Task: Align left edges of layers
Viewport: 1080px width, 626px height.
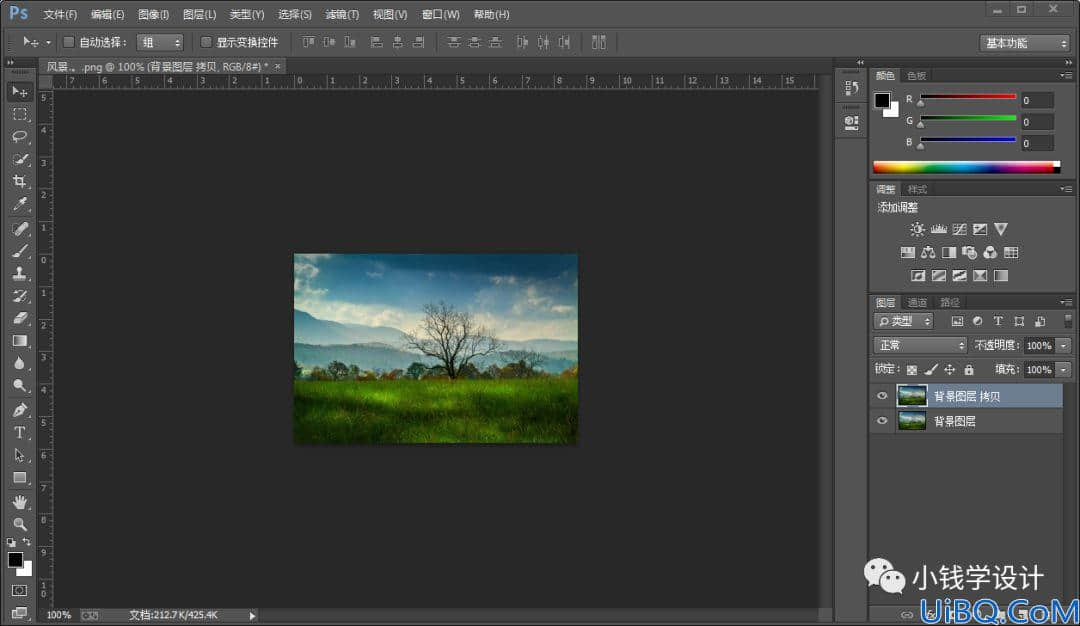Action: [x=376, y=43]
